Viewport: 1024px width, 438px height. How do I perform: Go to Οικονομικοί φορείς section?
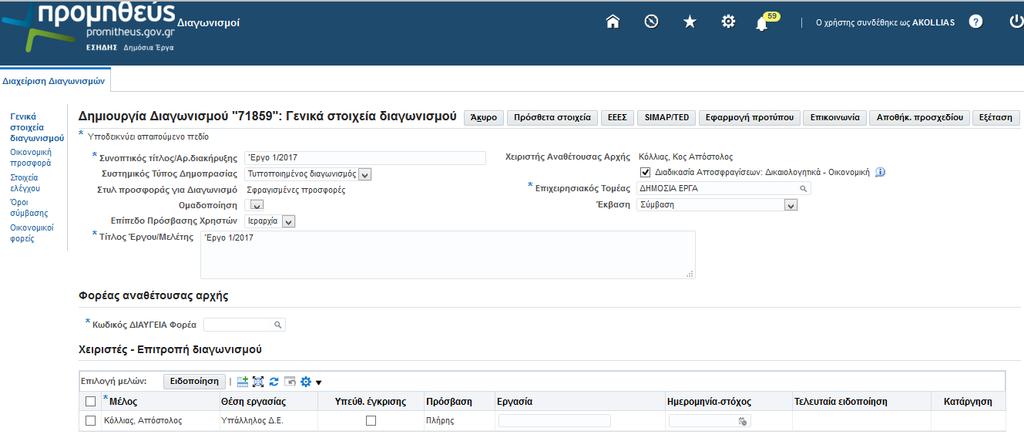pos(31,233)
